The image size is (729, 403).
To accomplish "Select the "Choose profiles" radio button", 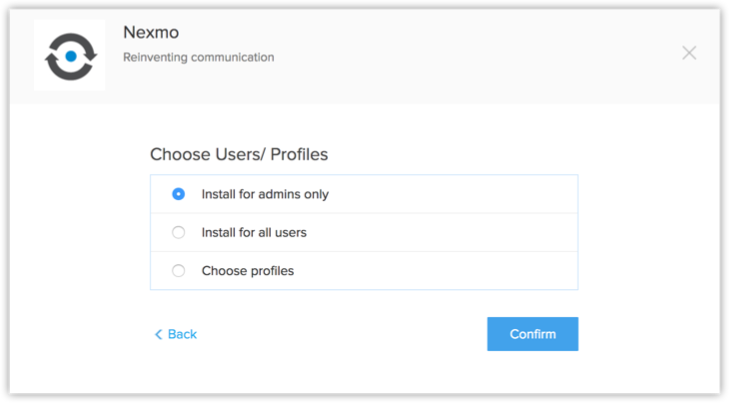I will click(179, 270).
